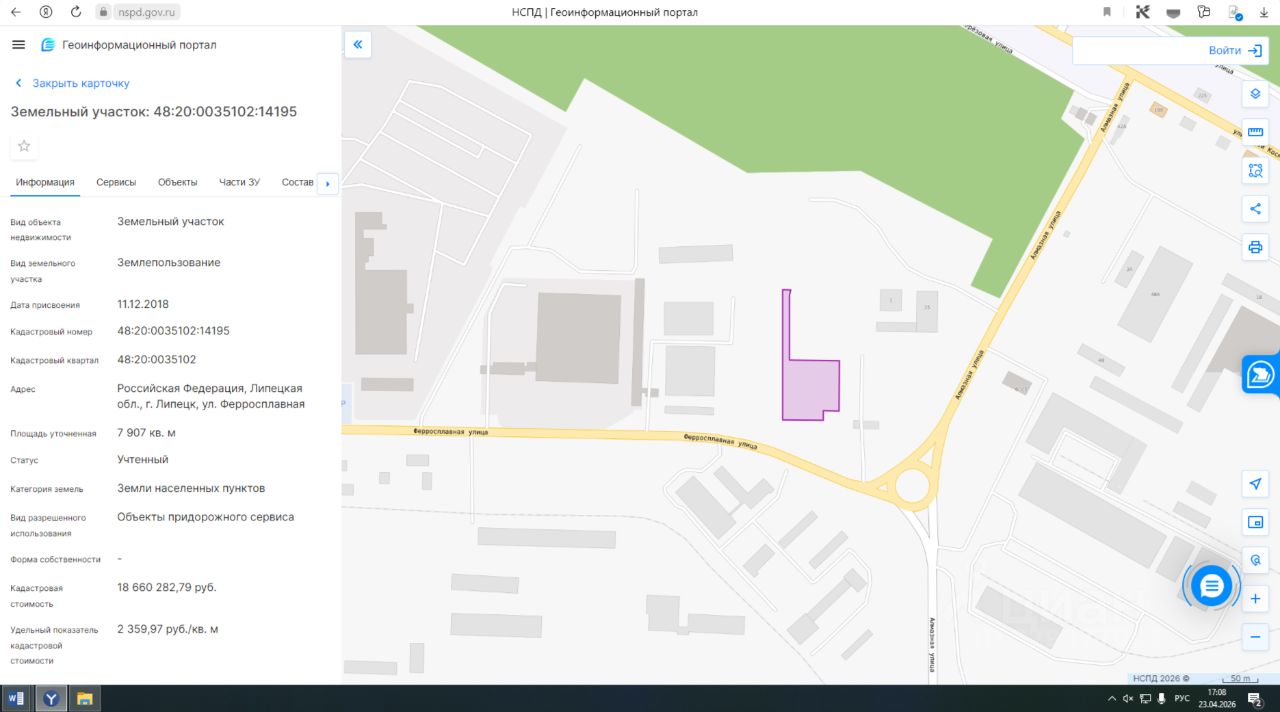Open Yandex Browser taskbar icon
The width and height of the screenshot is (1280, 712).
(x=51, y=698)
